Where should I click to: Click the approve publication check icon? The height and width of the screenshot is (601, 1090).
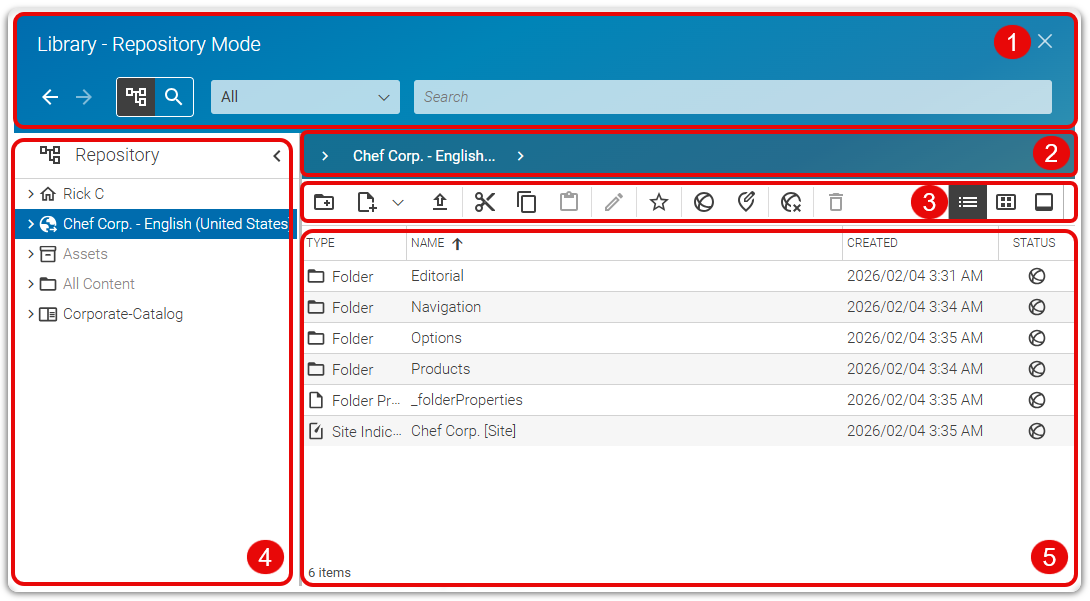746,202
